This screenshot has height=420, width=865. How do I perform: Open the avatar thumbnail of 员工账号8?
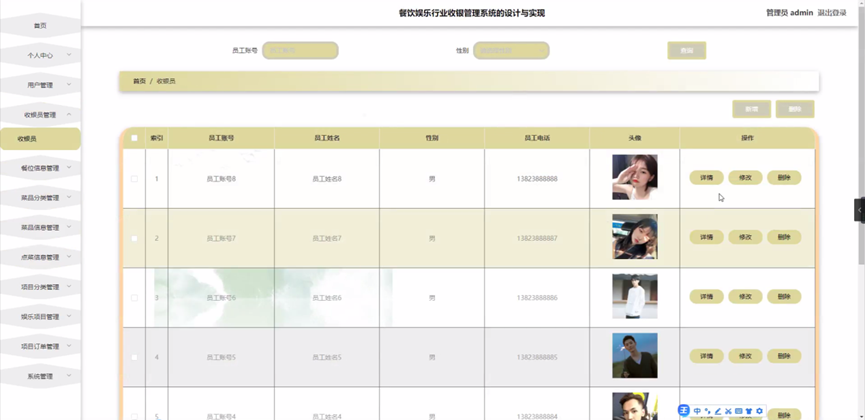635,177
